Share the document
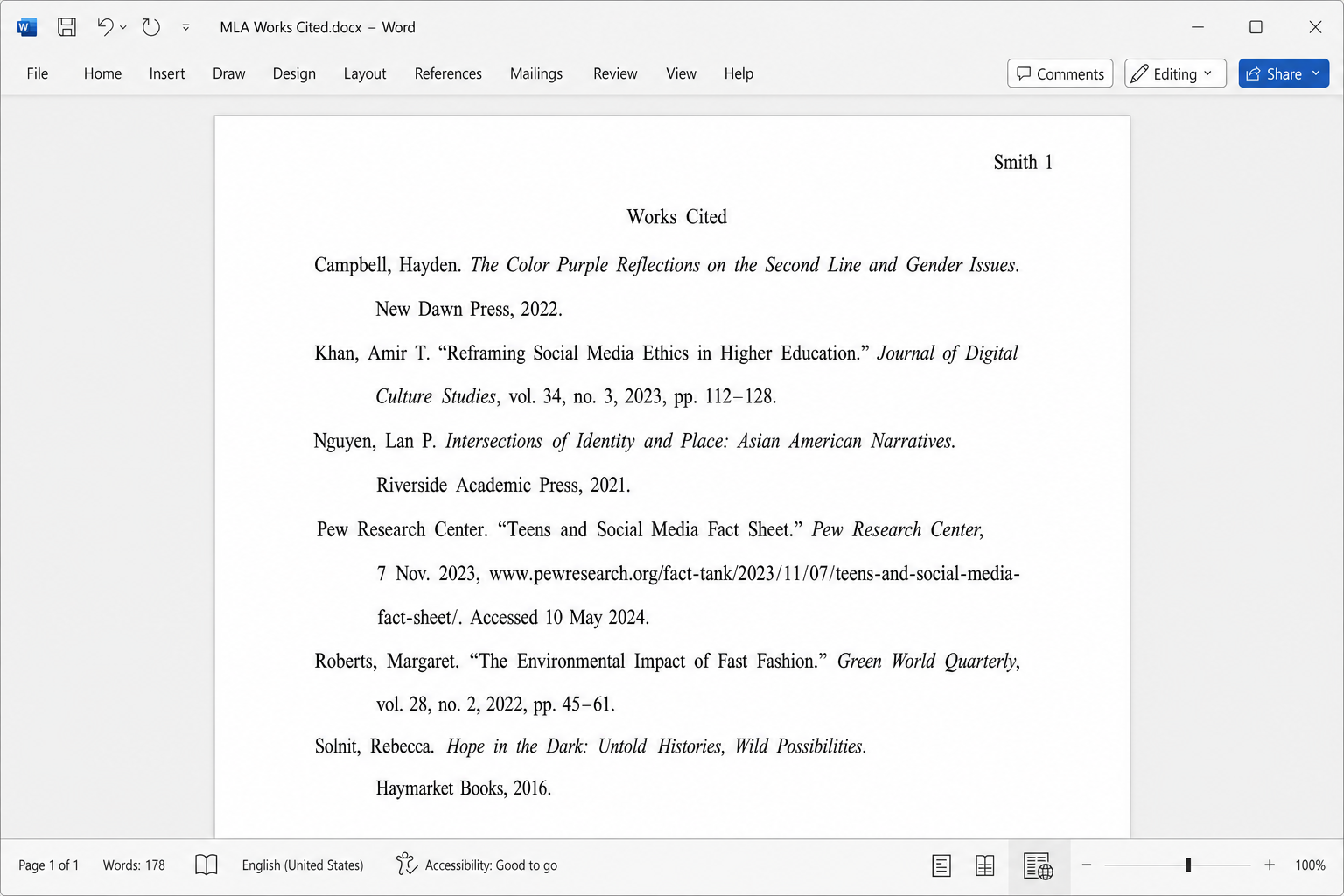The height and width of the screenshot is (896, 1344). 1273,73
